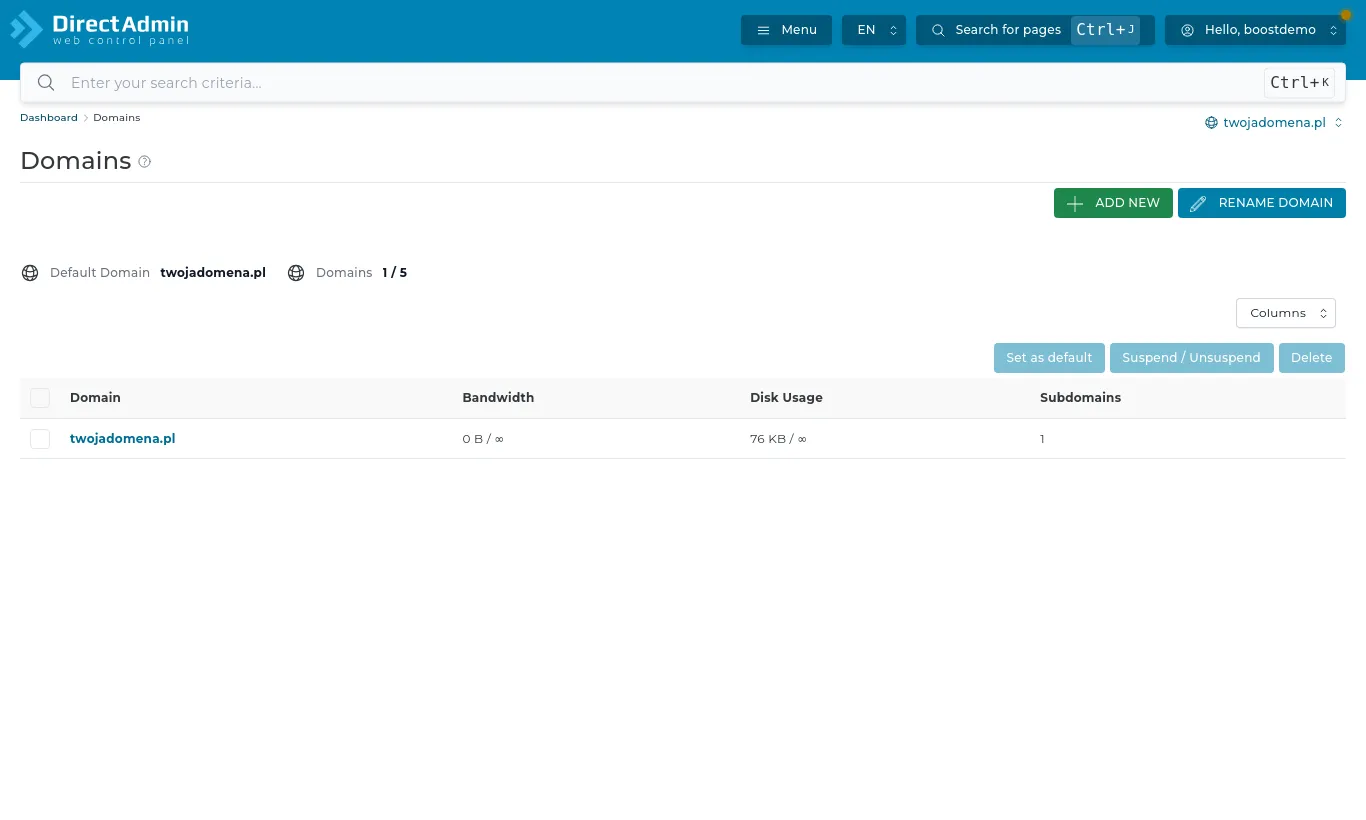Click the Domains page heading

(x=76, y=161)
